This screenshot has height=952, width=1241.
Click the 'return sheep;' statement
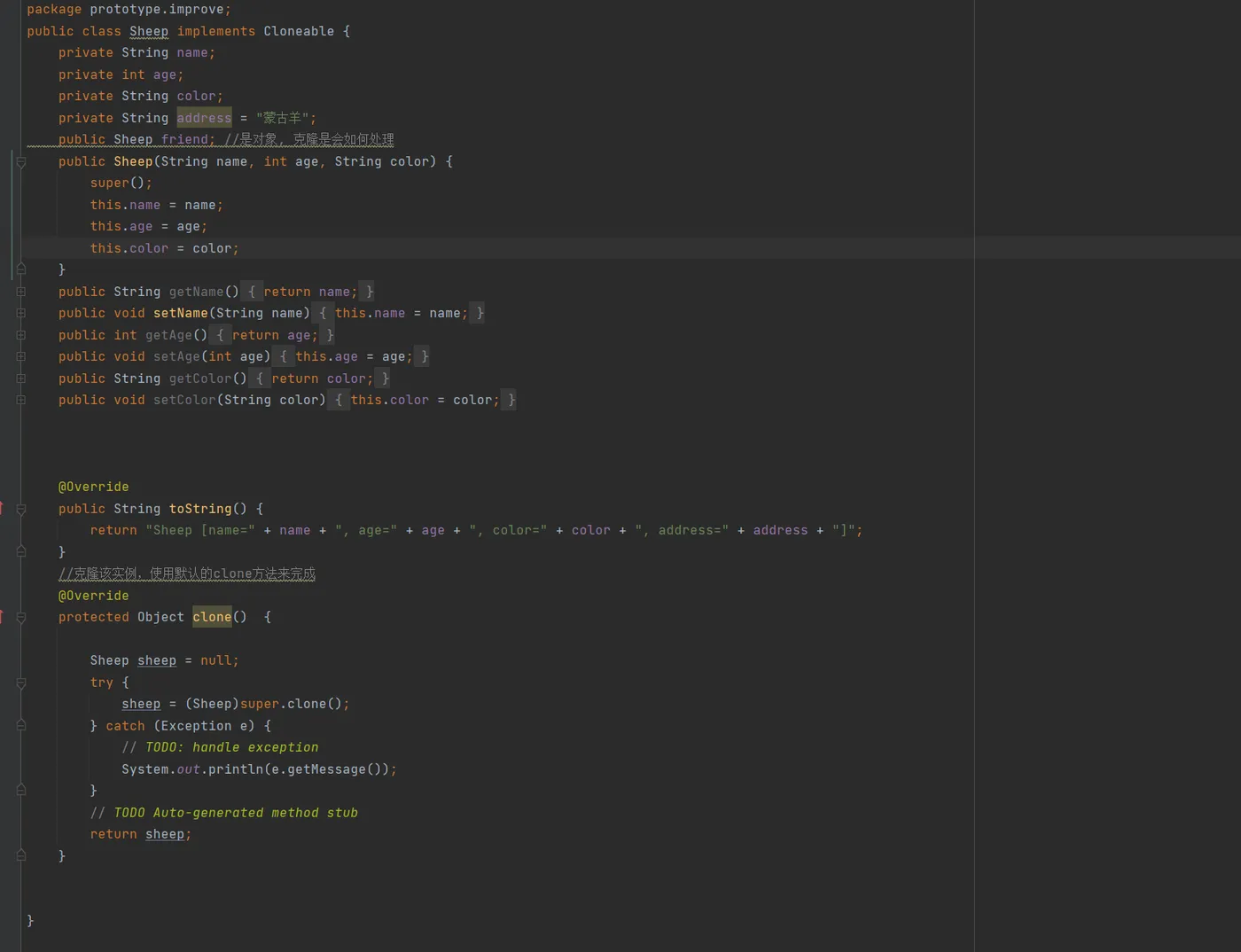click(141, 834)
